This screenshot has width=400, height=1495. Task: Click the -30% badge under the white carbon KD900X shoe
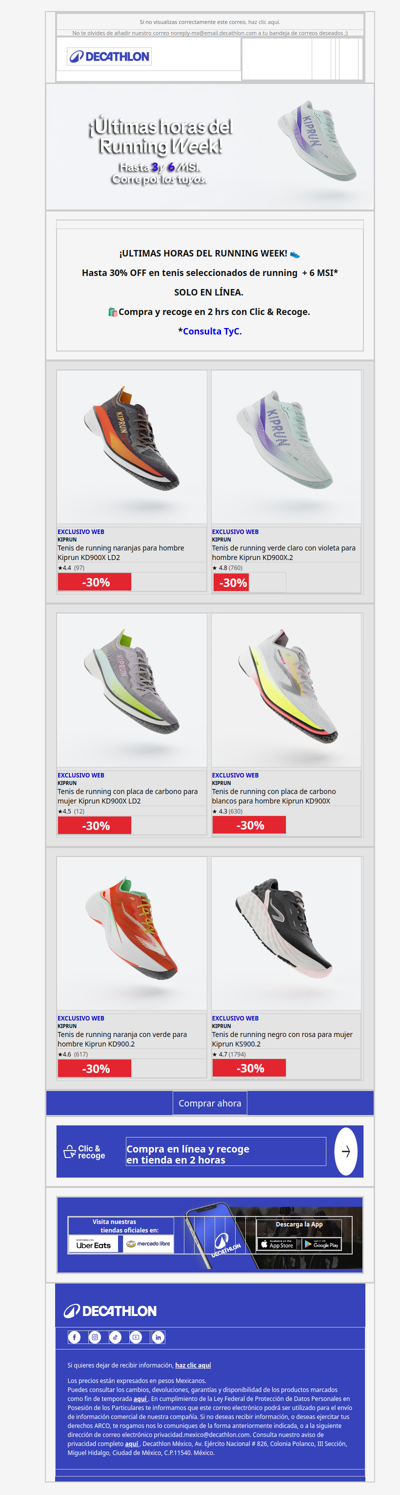(x=249, y=825)
